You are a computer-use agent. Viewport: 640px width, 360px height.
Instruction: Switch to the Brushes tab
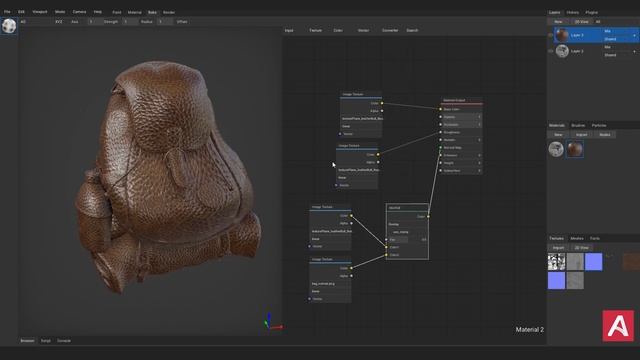click(578, 125)
